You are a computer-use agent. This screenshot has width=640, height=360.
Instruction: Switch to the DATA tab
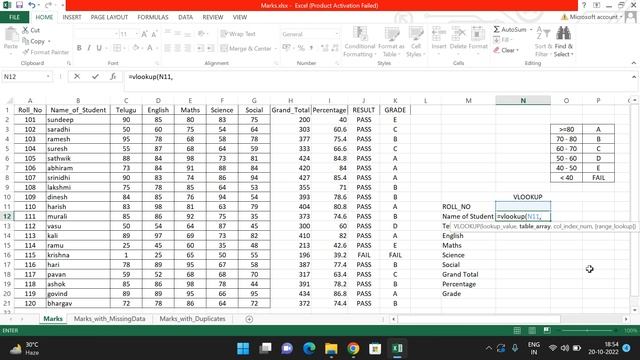pos(185,17)
